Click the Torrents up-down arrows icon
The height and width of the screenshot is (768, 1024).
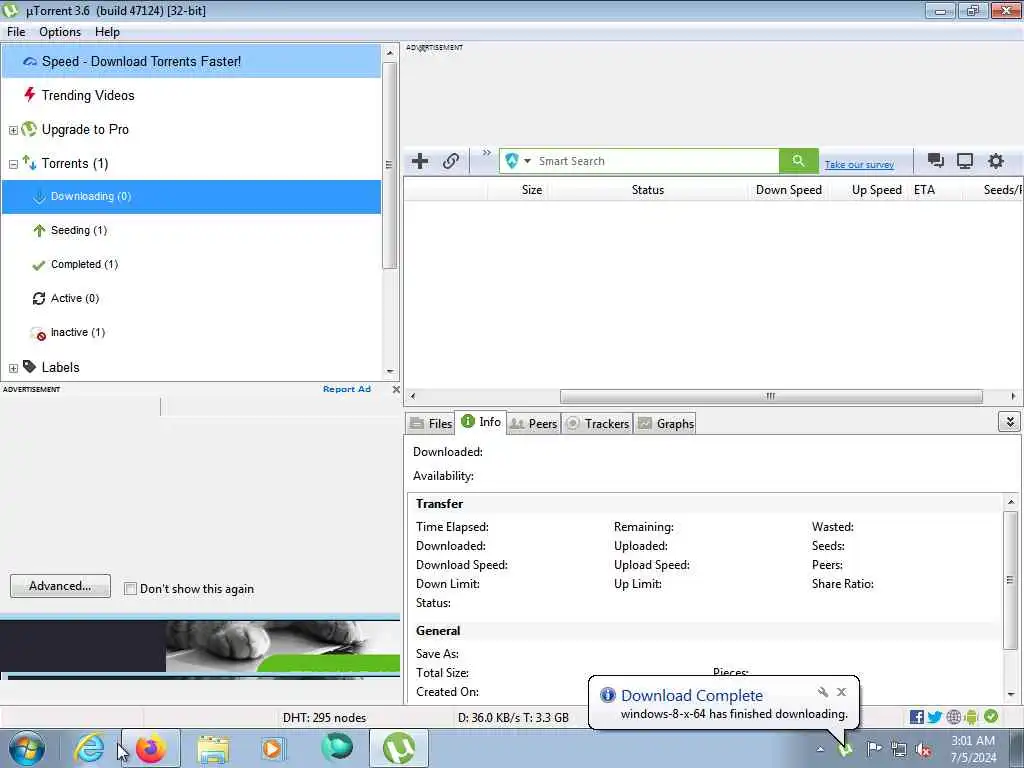(29, 162)
